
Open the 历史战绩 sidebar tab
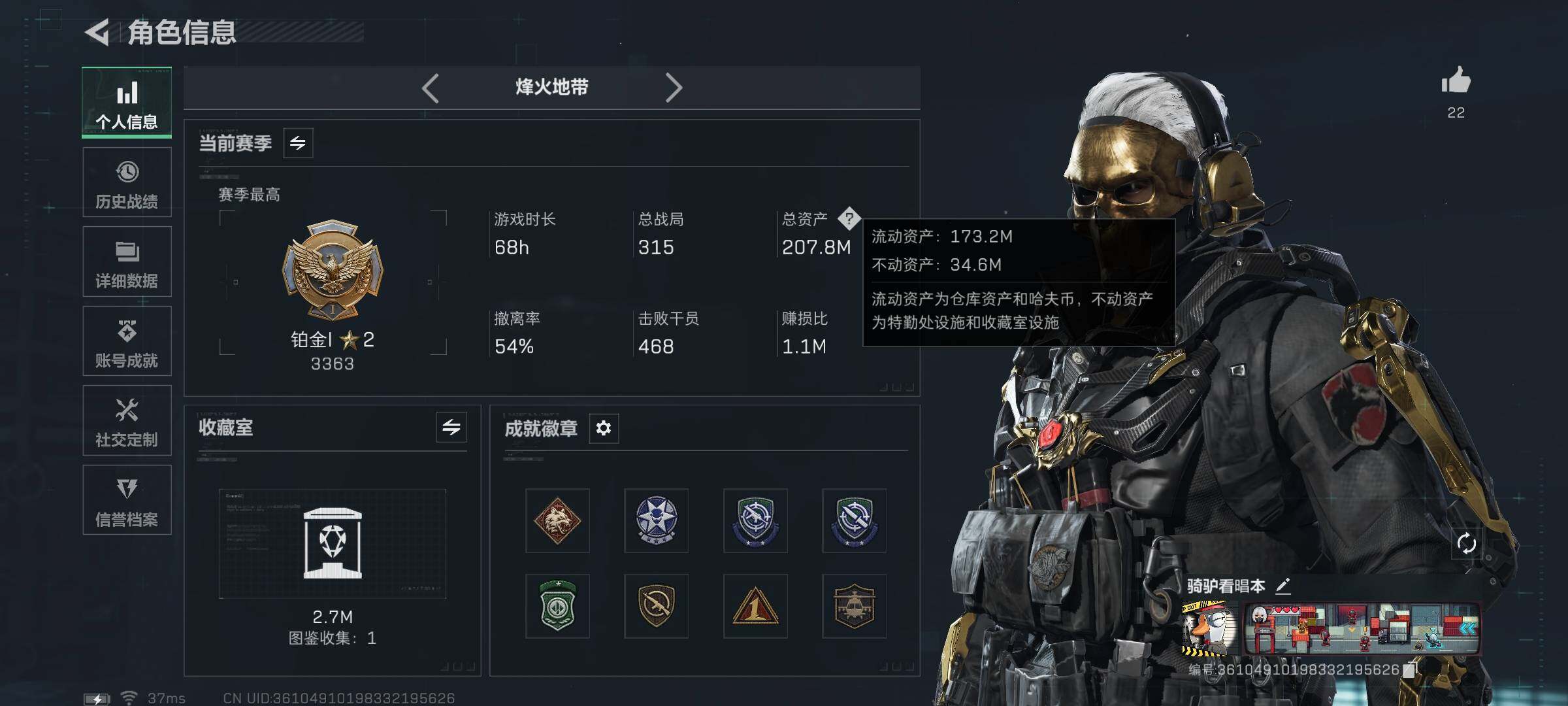[127, 182]
